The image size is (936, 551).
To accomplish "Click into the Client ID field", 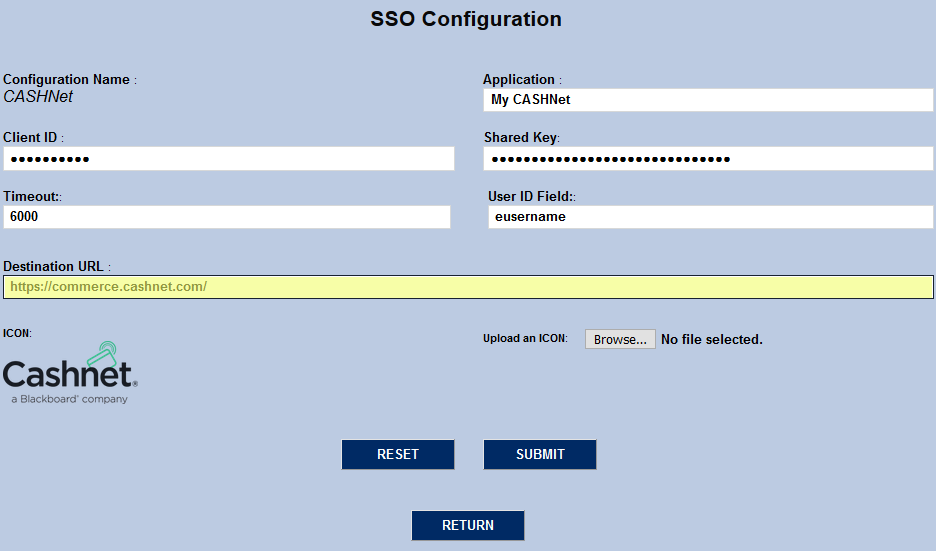I will [229, 159].
